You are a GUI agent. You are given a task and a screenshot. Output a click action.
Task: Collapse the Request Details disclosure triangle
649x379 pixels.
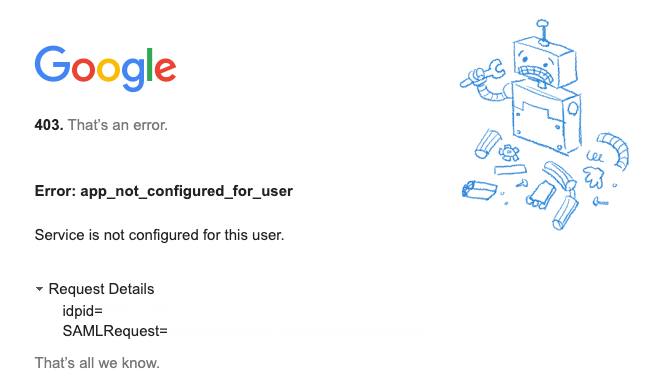[x=39, y=289]
